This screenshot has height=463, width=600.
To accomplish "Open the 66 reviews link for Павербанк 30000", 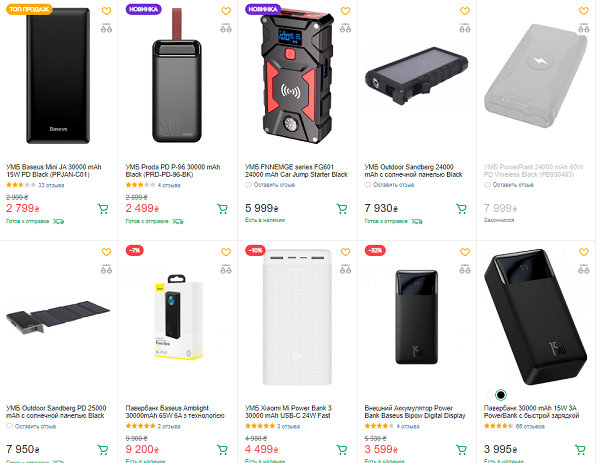I will [x=530, y=426].
